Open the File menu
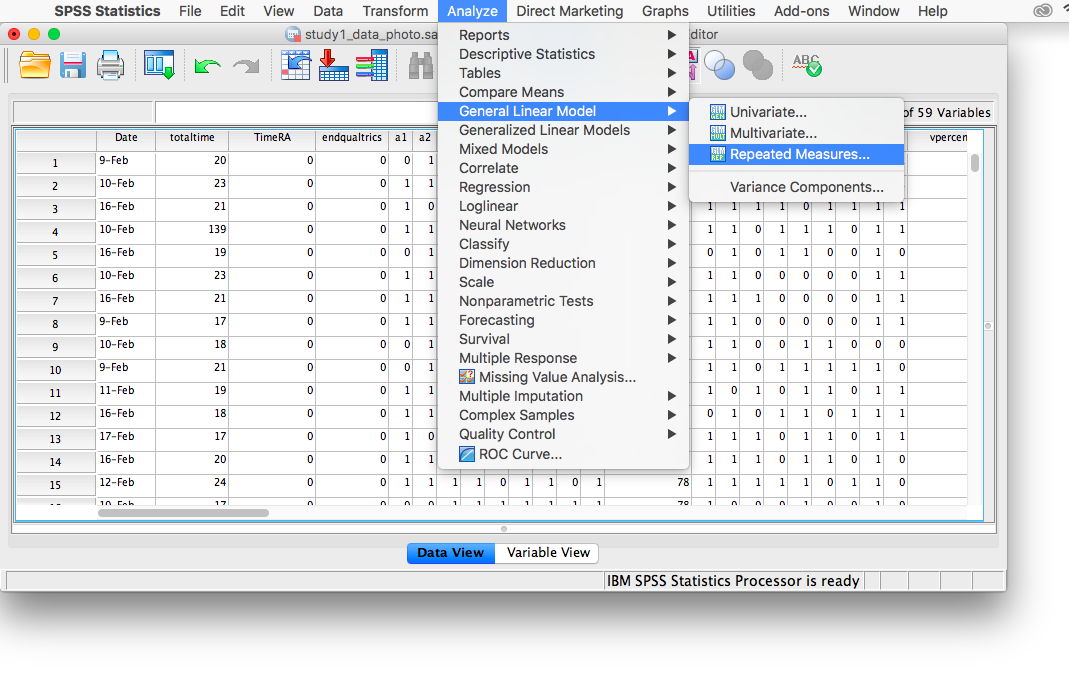 coord(190,11)
